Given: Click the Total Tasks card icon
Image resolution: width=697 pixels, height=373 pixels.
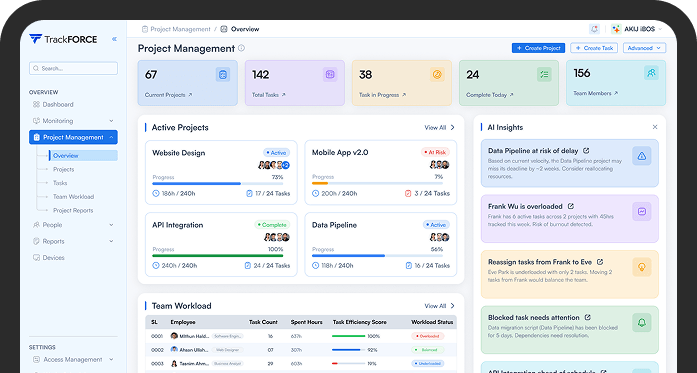Looking at the screenshot, I should click(x=330, y=75).
